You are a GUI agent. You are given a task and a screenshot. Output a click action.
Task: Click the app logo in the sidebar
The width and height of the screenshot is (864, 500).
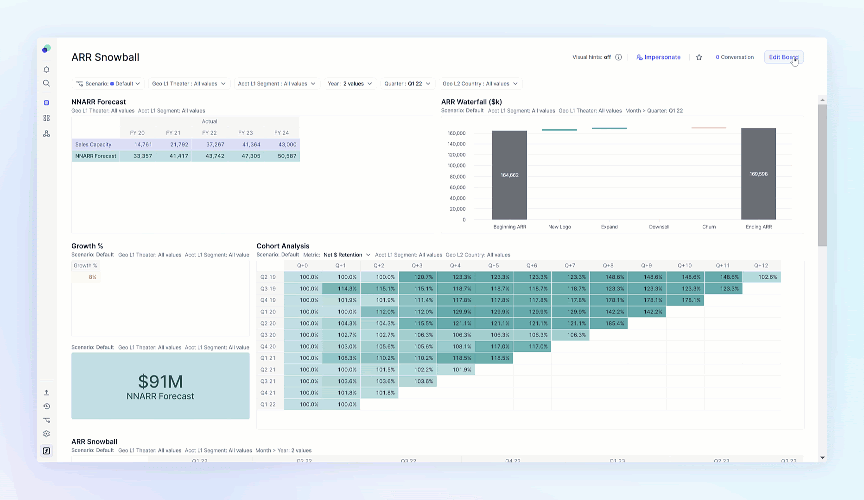[46, 49]
